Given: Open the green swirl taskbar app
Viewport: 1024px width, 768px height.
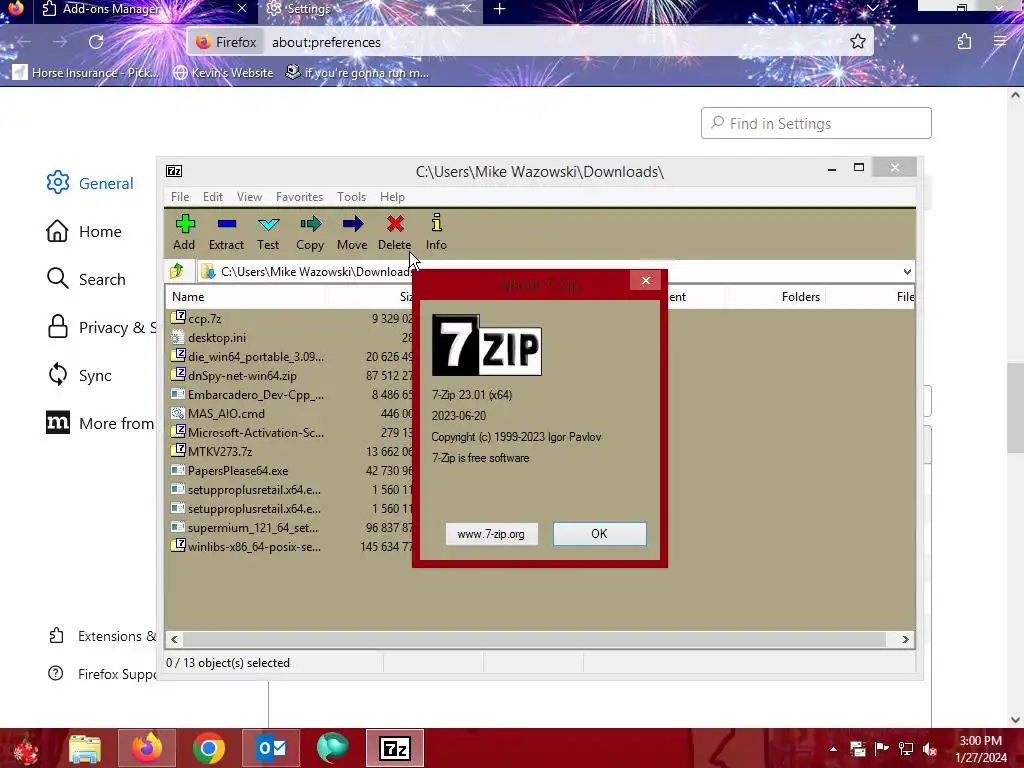Looking at the screenshot, I should coord(333,748).
